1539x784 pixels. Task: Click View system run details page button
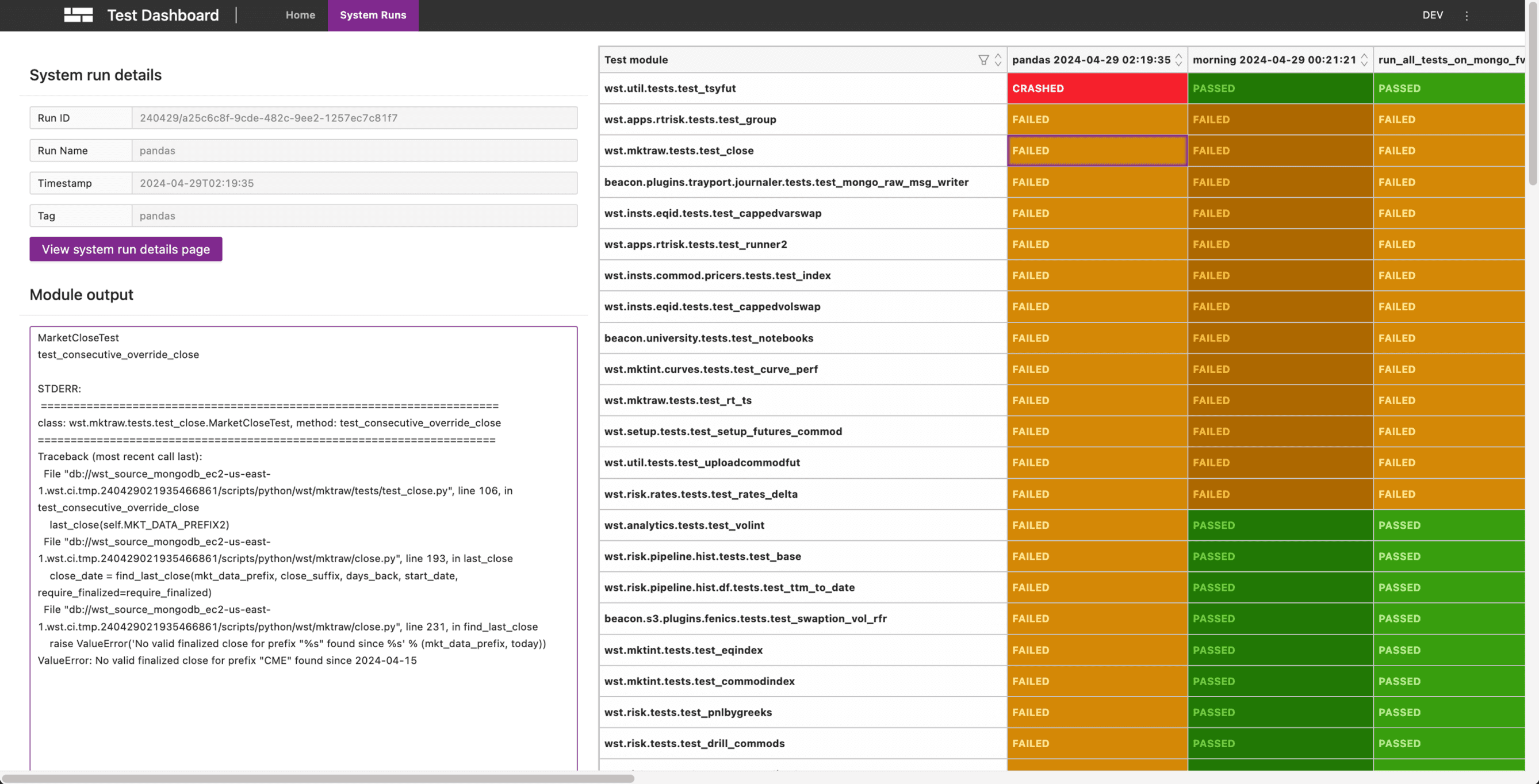125,249
